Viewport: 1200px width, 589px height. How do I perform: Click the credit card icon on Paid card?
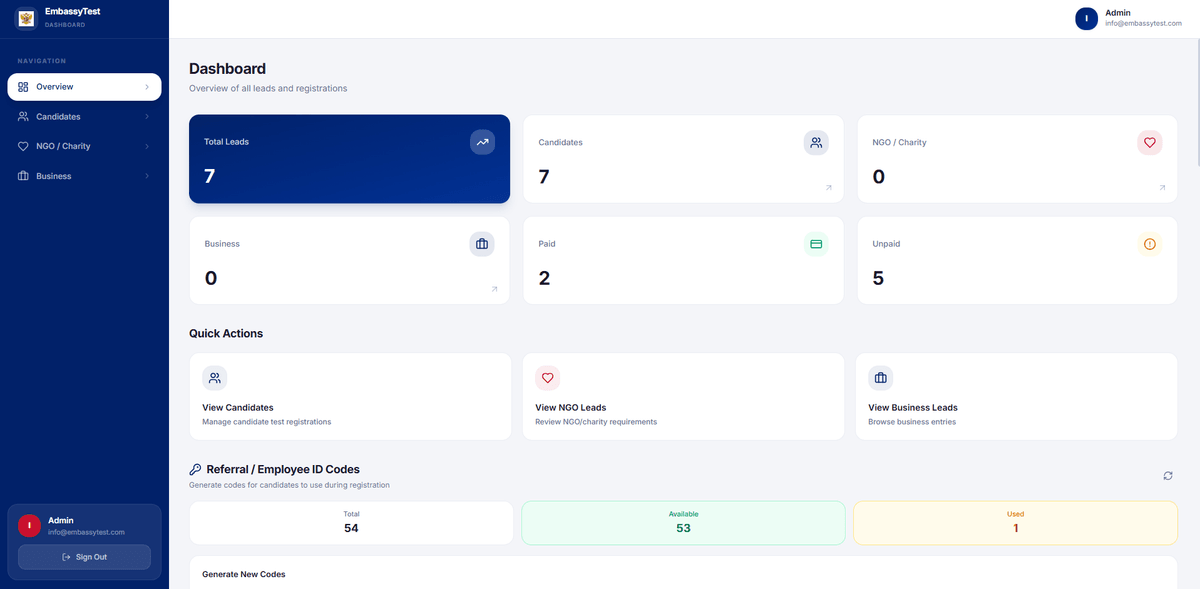tap(816, 244)
